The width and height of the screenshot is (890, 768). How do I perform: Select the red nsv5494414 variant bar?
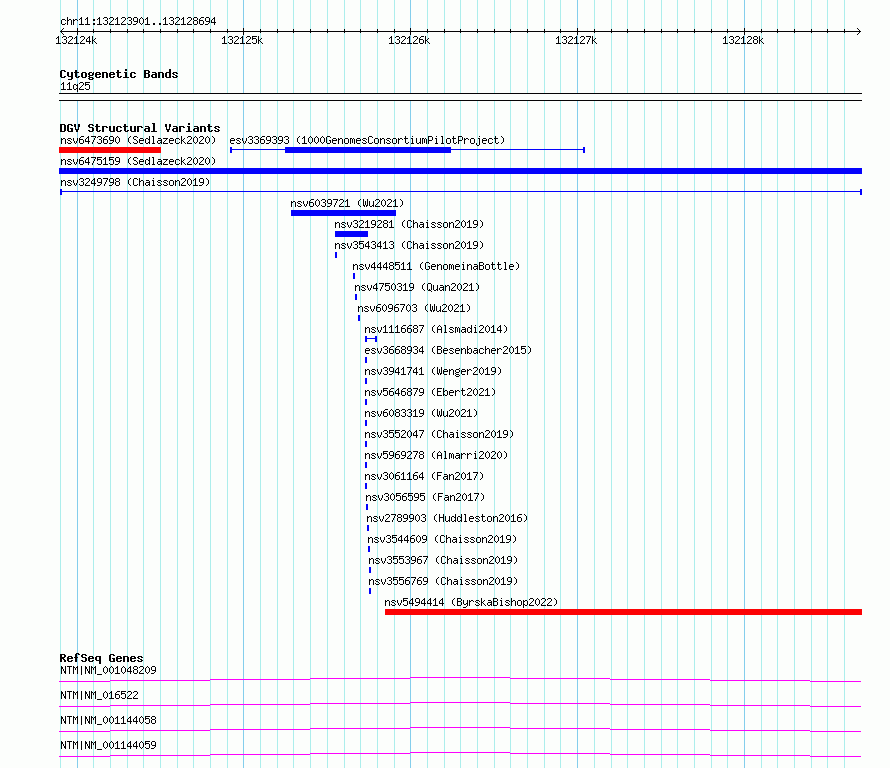(623, 612)
